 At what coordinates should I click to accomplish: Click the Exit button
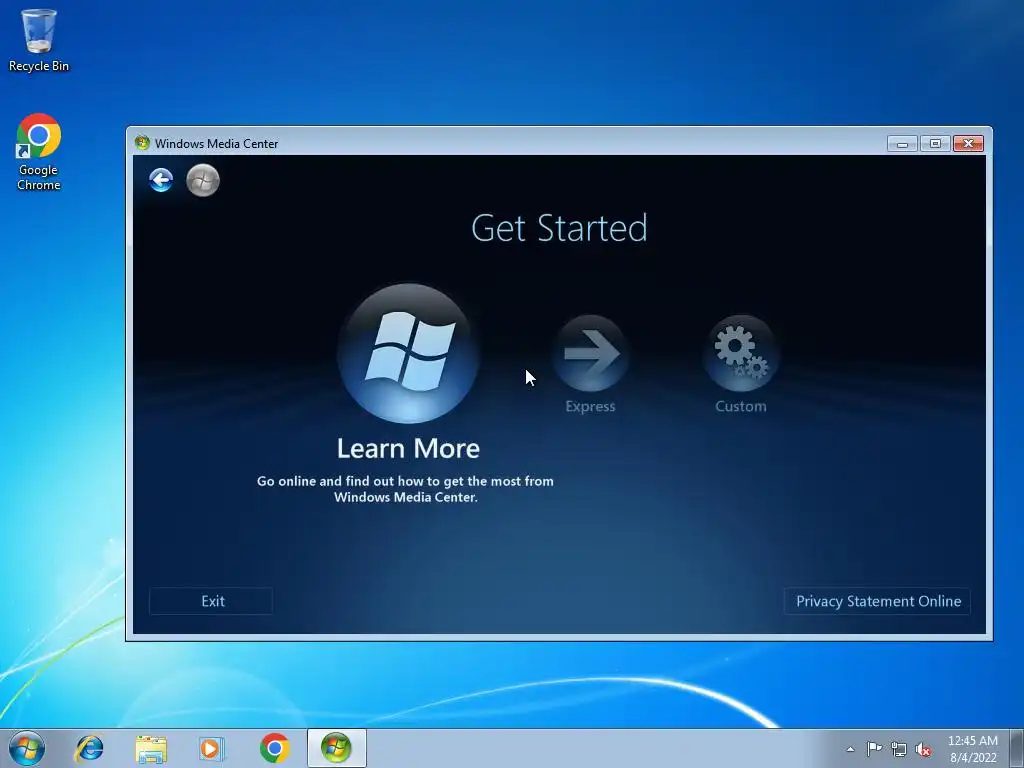tap(212, 601)
